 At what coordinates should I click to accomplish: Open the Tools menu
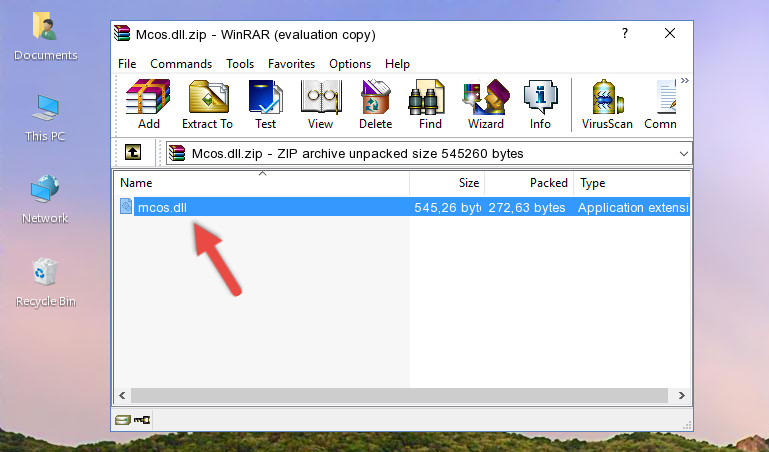(x=240, y=64)
